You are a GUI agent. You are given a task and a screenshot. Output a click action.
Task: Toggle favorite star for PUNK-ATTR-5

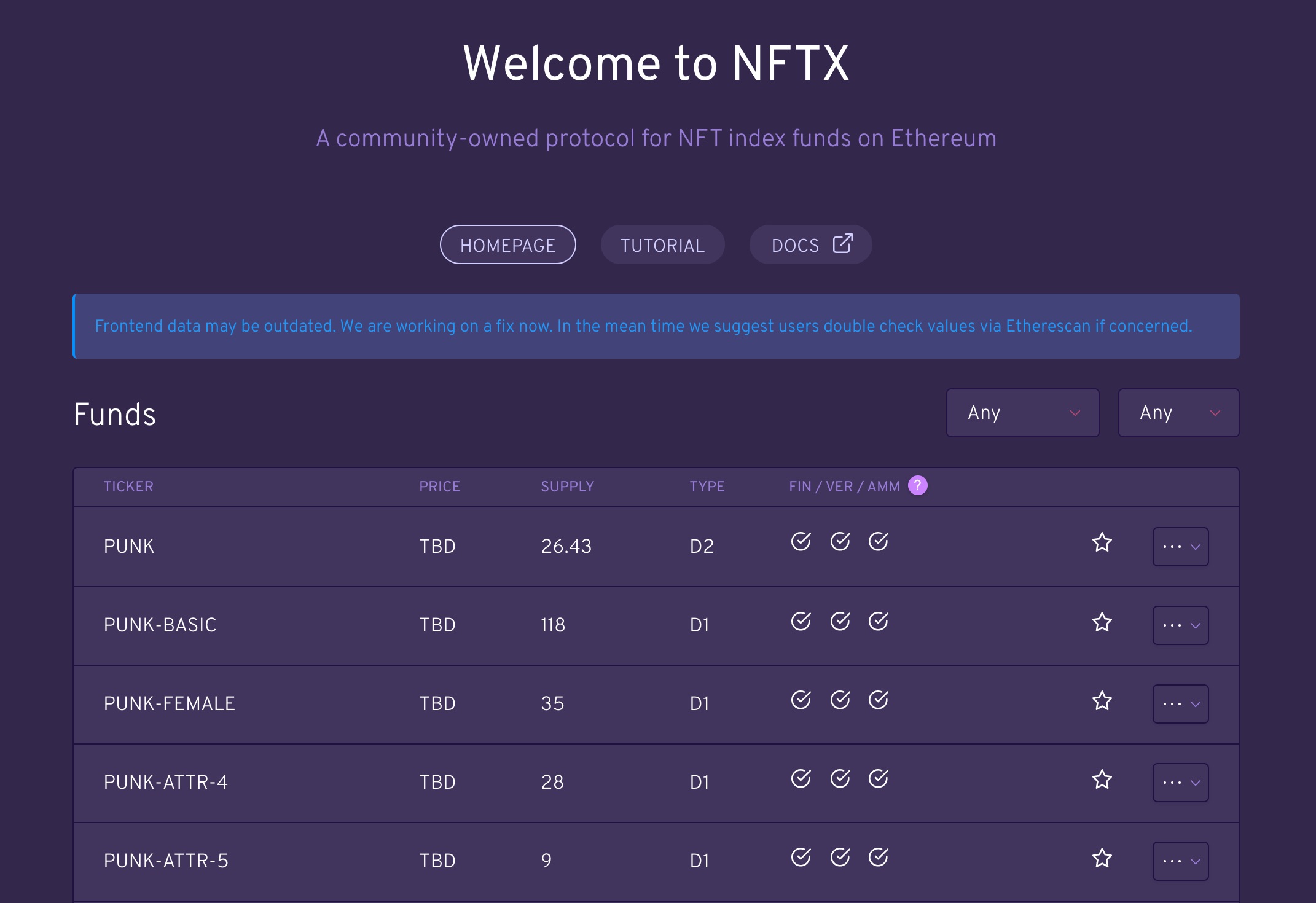coord(1102,858)
